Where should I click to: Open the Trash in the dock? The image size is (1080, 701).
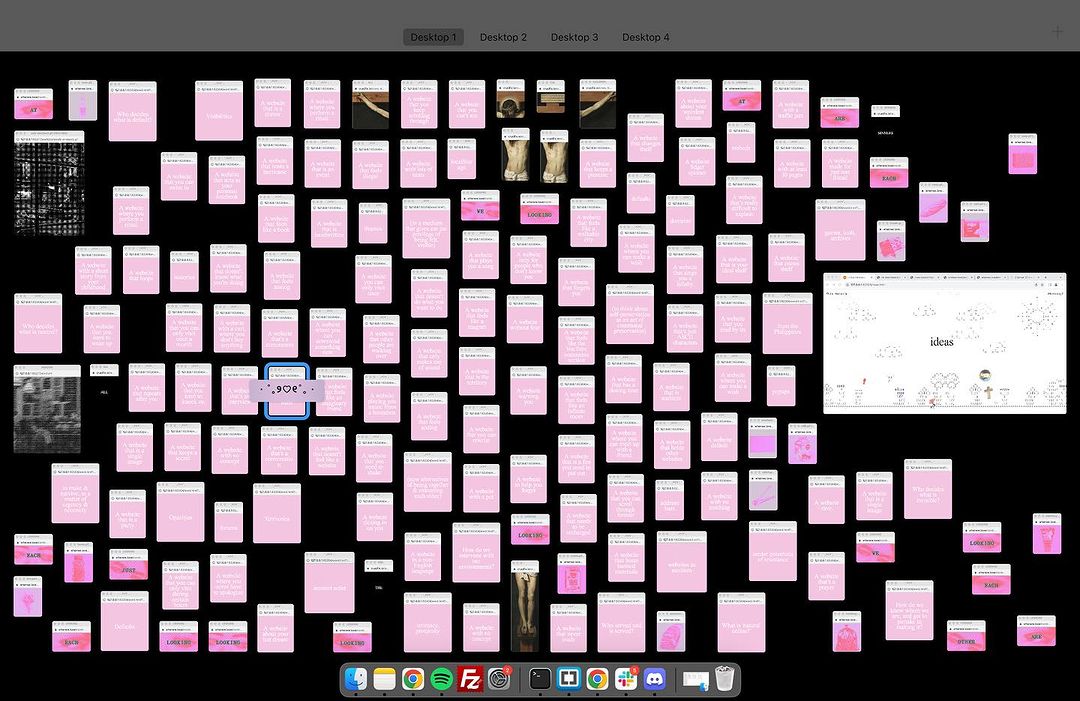point(724,679)
